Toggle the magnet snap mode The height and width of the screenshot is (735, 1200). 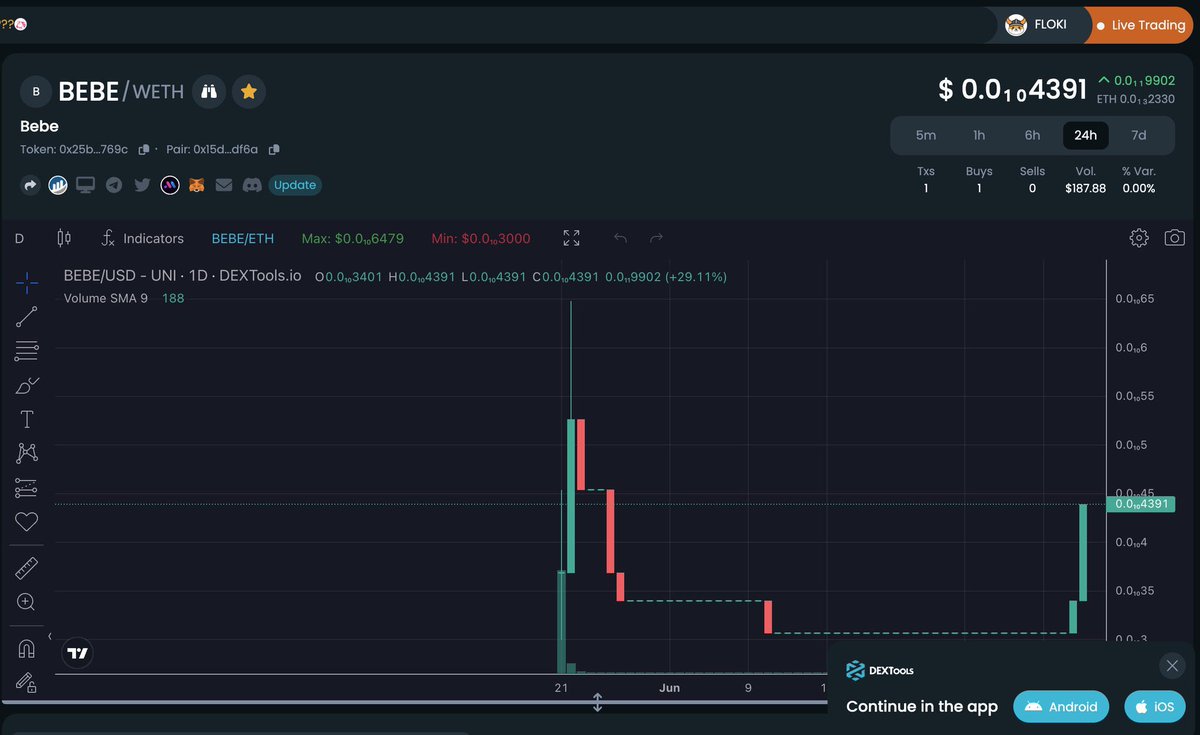point(27,649)
